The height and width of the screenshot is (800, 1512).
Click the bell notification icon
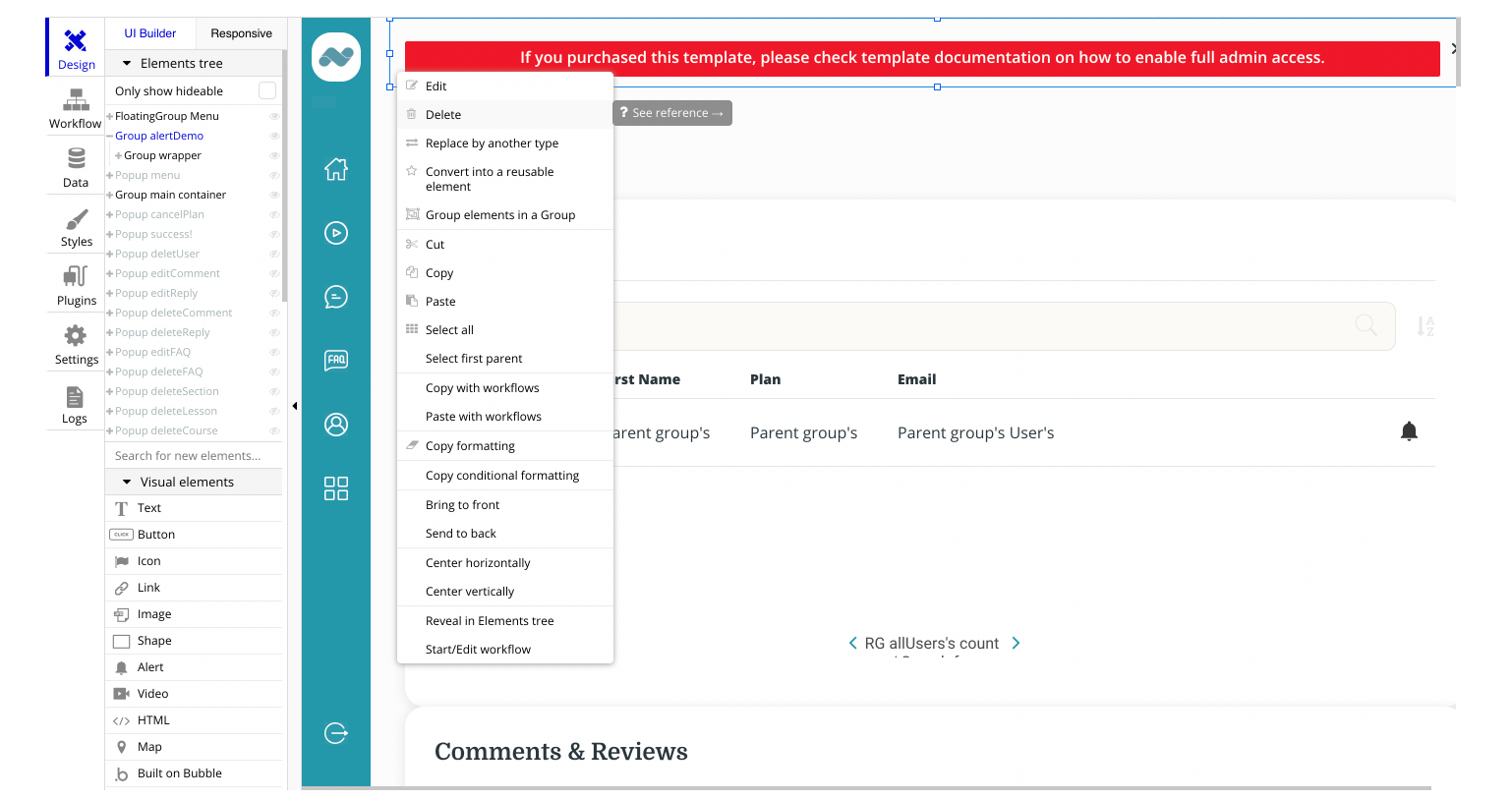click(1409, 430)
